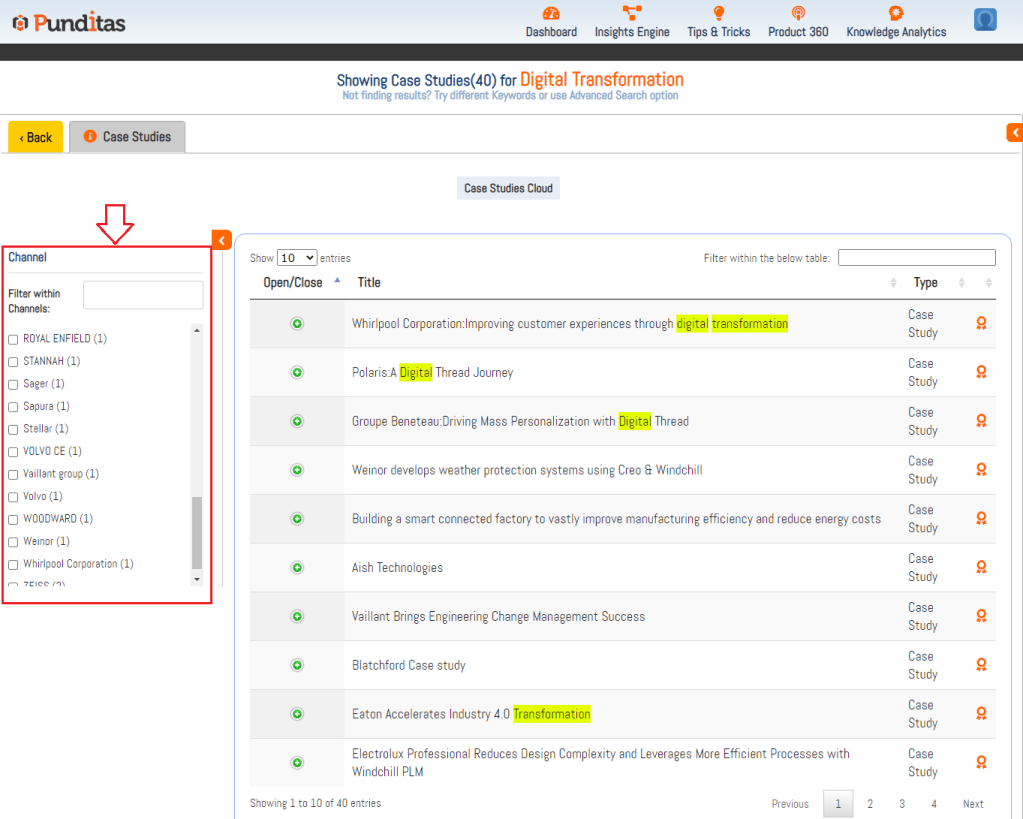This screenshot has width=1023, height=819.
Task: Open the Dashboard gauge icon
Action: [x=551, y=13]
